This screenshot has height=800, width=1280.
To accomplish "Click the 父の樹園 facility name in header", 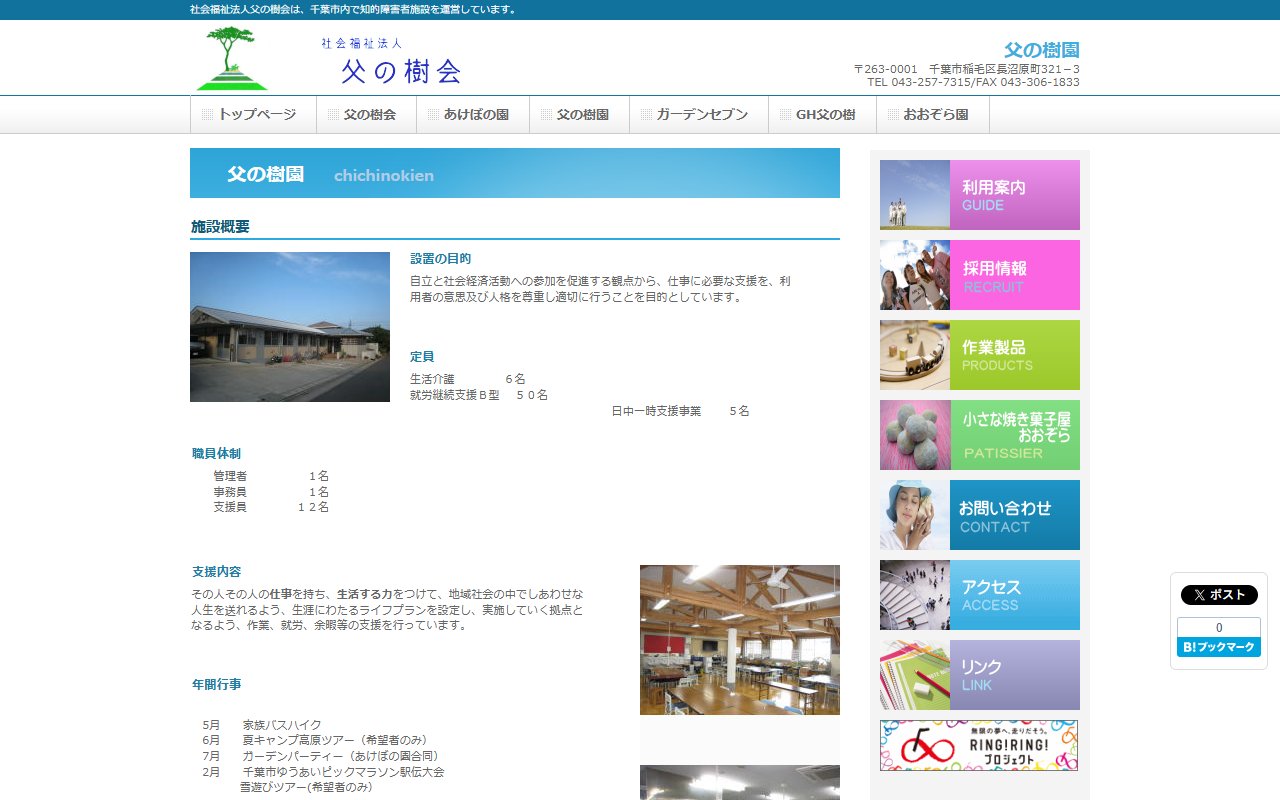I will (1042, 50).
